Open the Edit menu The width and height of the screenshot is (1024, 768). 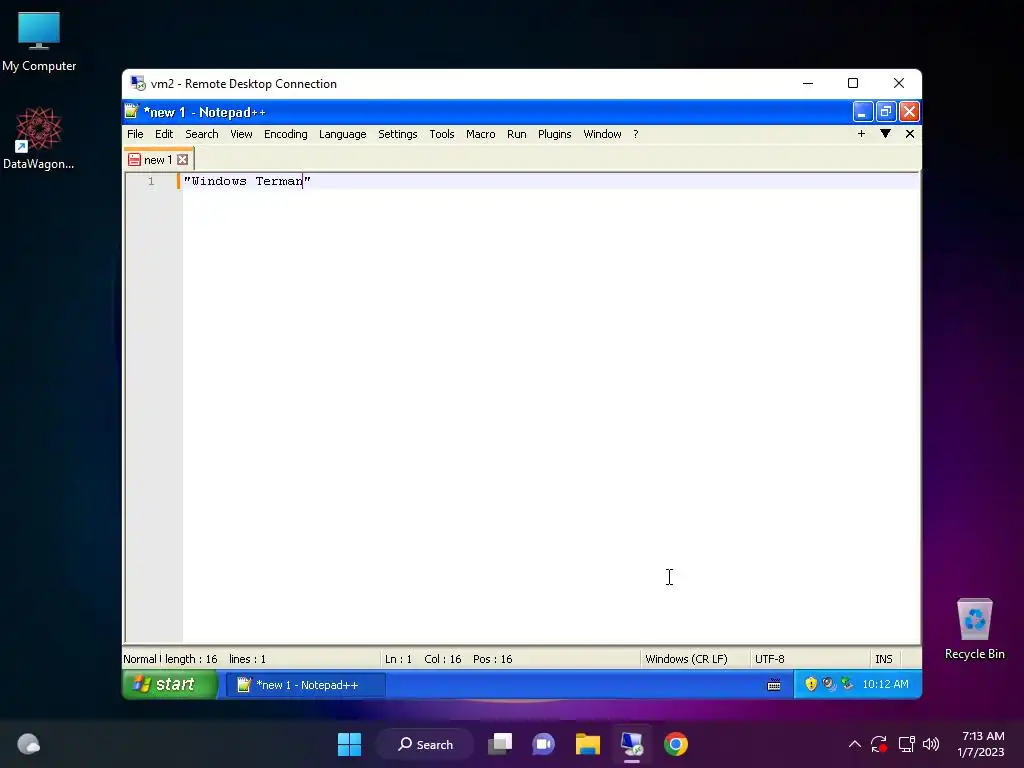click(x=164, y=134)
